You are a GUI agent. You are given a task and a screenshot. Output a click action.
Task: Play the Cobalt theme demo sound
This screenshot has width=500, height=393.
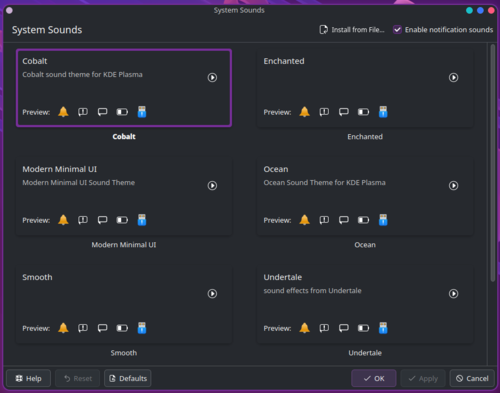(212, 78)
